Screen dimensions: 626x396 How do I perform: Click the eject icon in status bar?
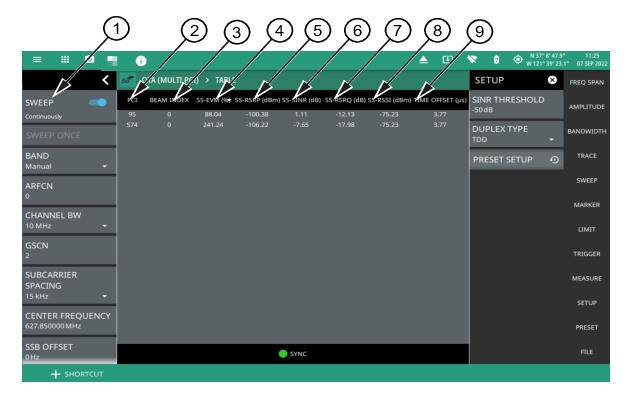click(423, 60)
